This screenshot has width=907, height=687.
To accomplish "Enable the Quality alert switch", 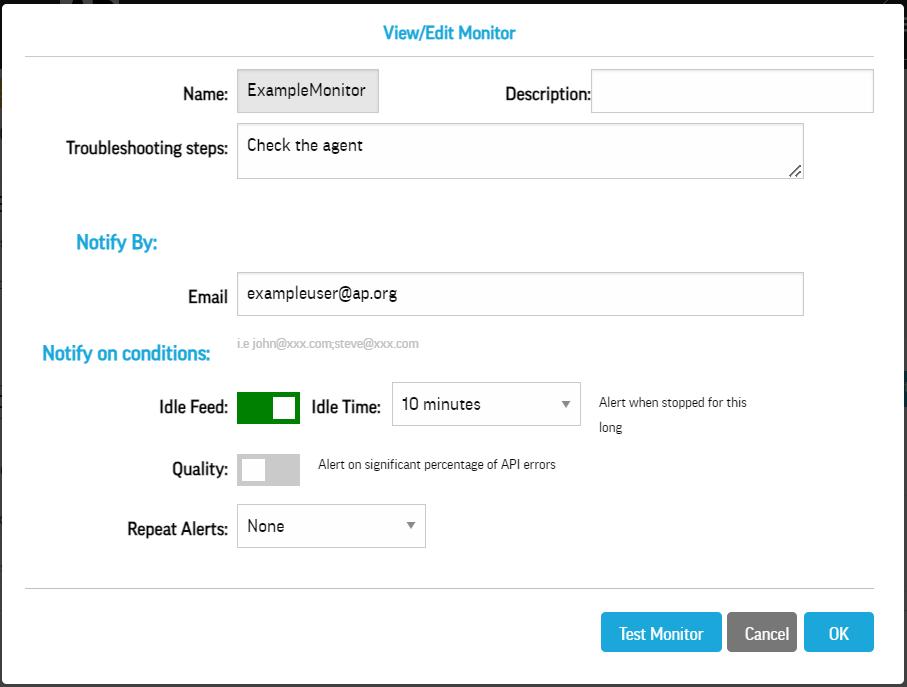I will click(268, 470).
